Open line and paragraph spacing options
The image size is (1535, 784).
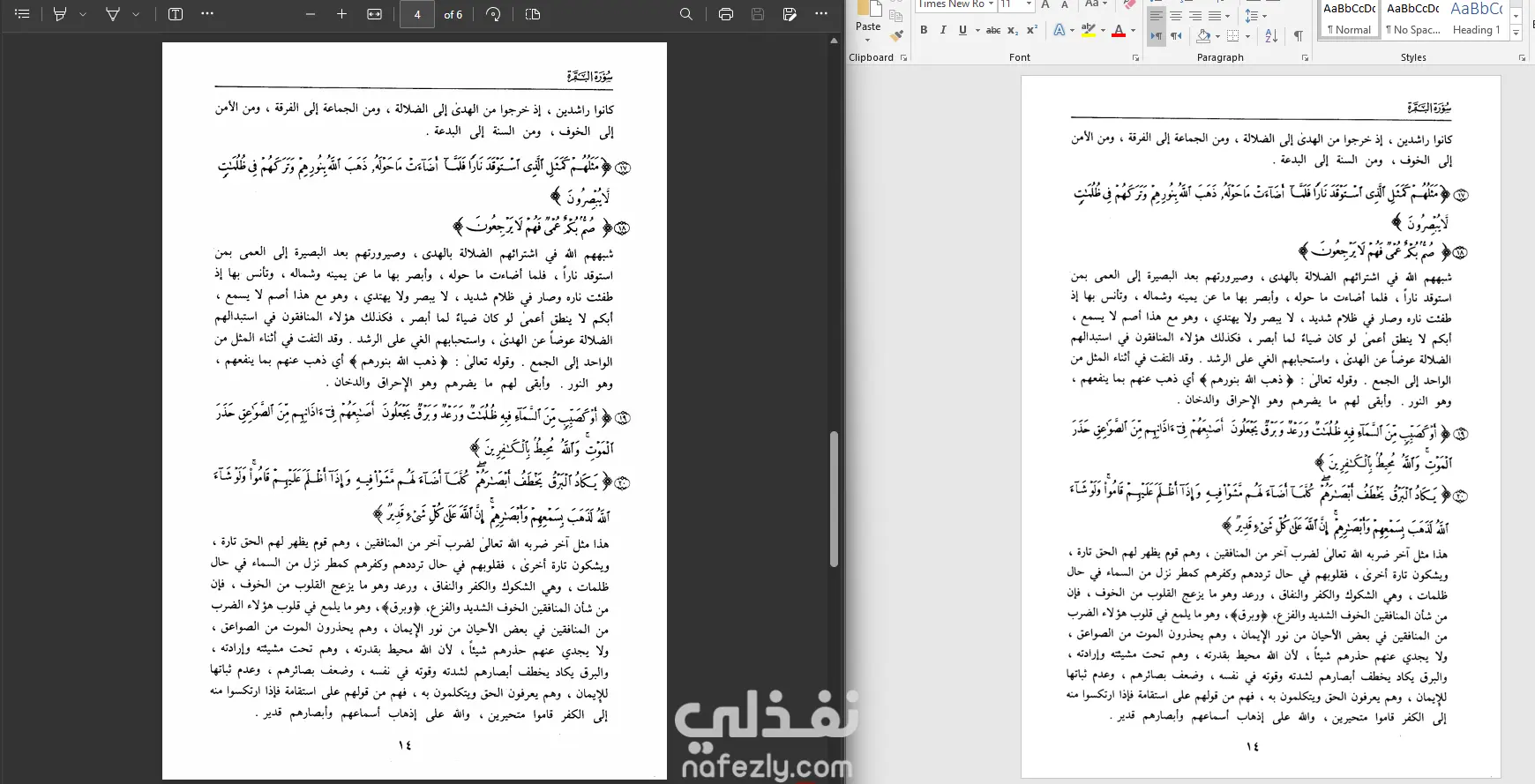1254,16
